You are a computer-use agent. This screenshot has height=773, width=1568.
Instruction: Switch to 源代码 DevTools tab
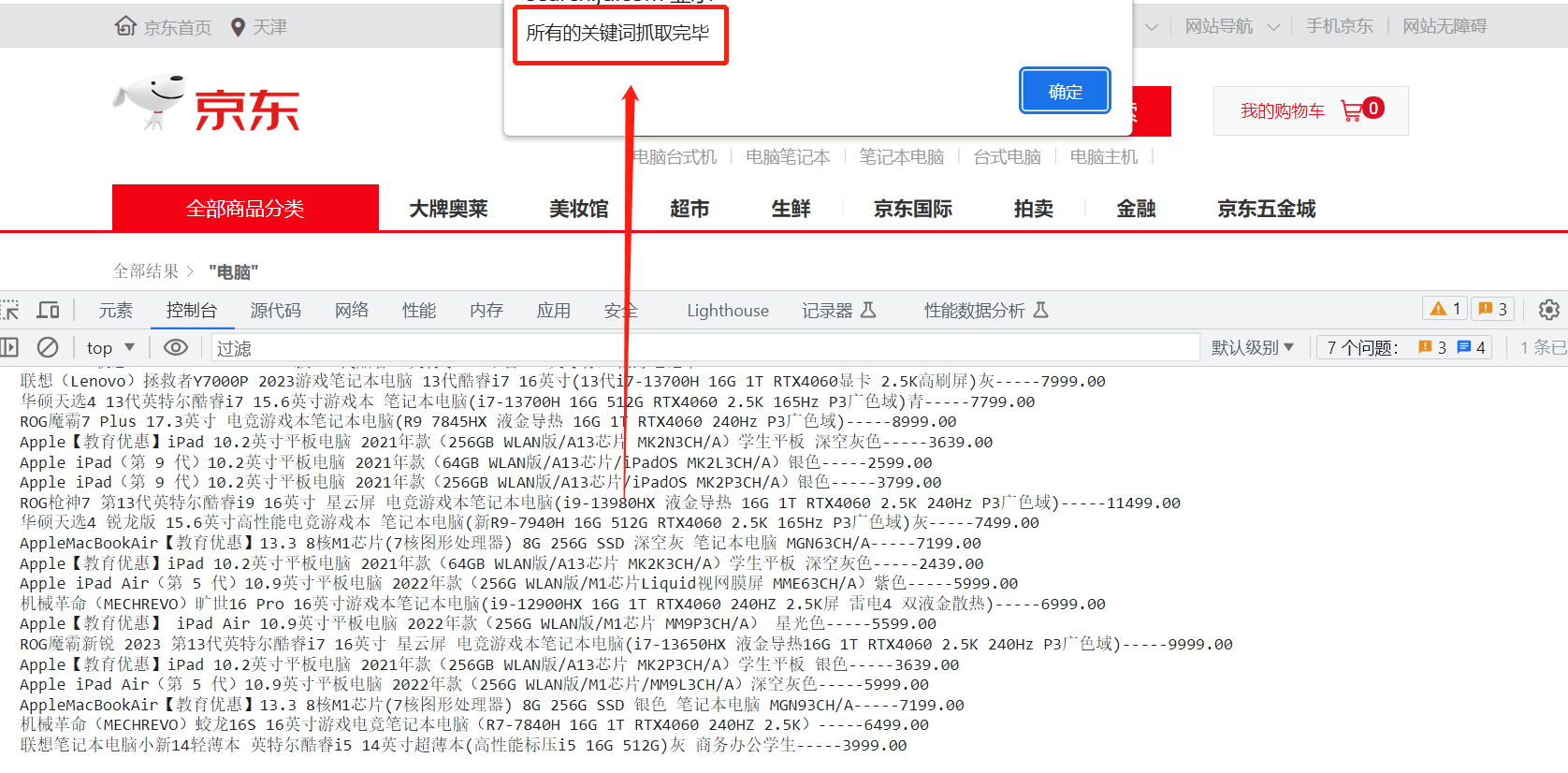tap(276, 310)
